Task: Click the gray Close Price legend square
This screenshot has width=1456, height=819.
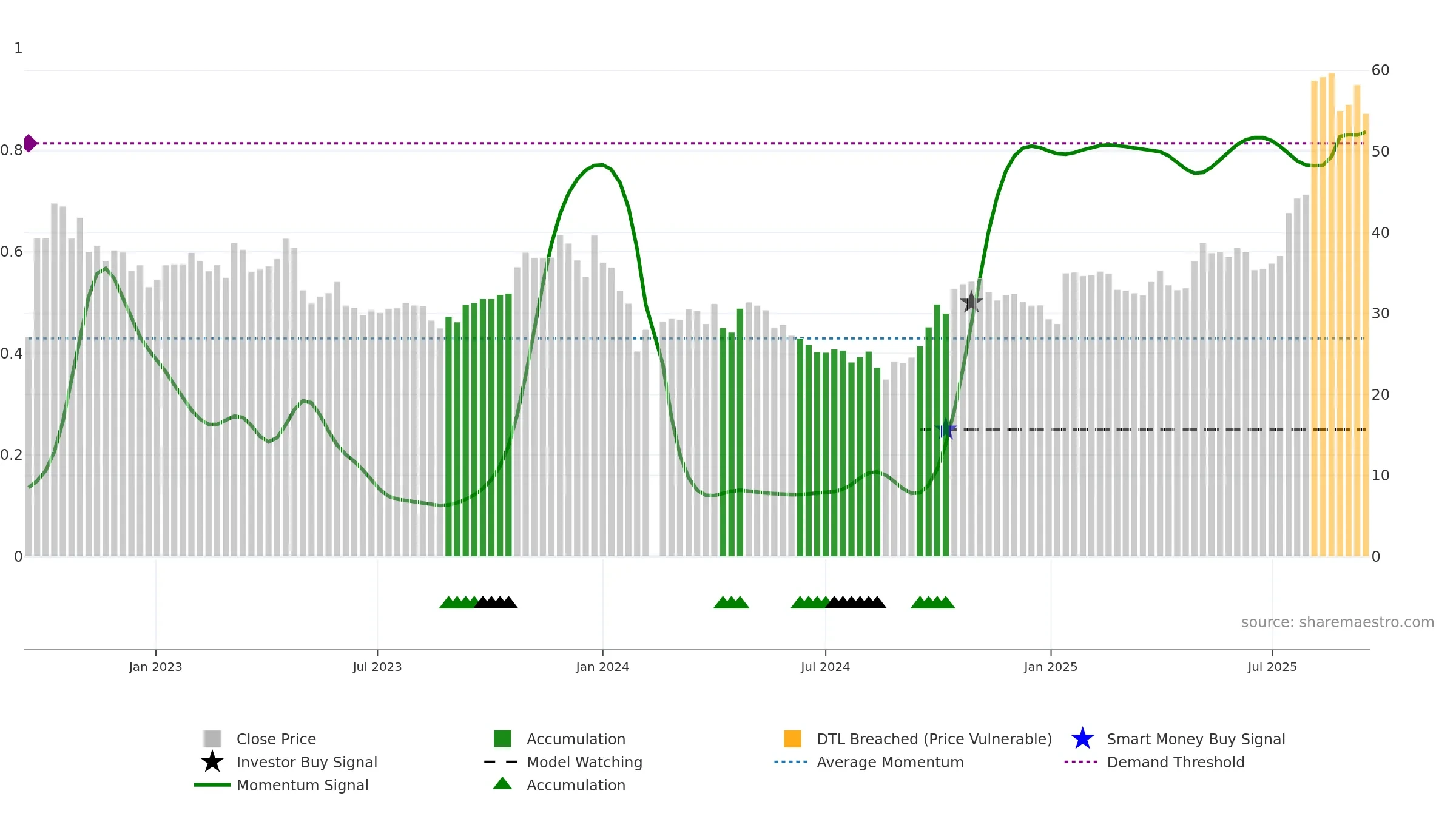Action: coord(212,739)
